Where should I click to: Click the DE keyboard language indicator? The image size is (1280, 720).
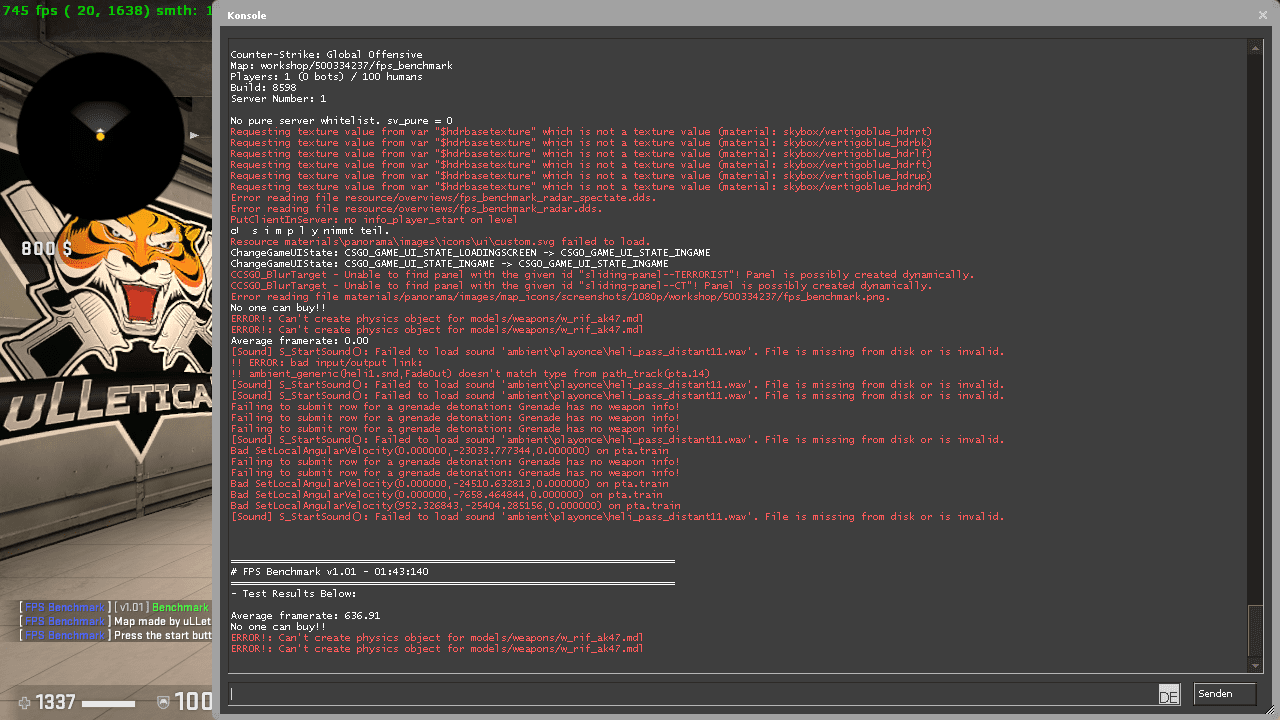click(x=1168, y=695)
